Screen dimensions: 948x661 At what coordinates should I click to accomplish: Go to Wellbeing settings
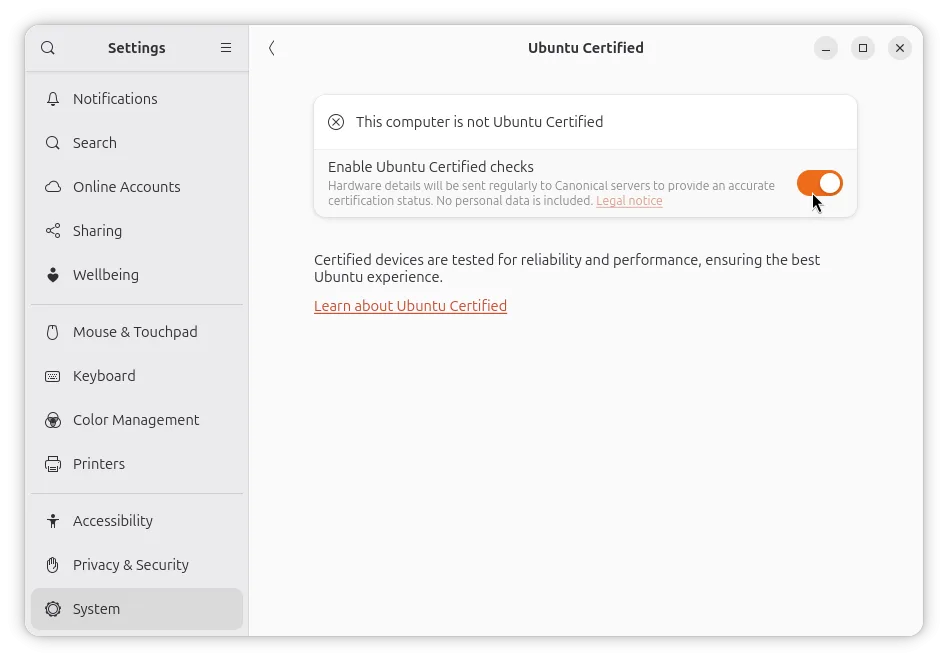[x=137, y=275]
